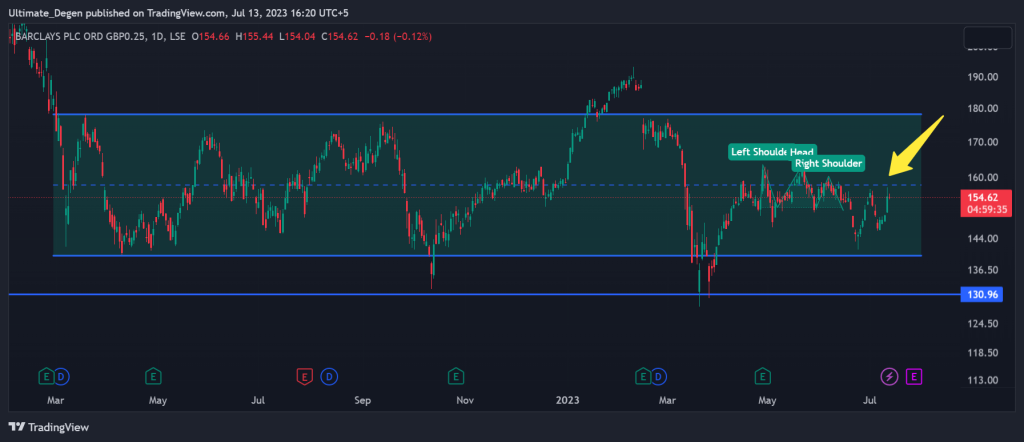Click the 180.00 price axis label
The image size is (1024, 442).
pyautogui.click(x=981, y=108)
